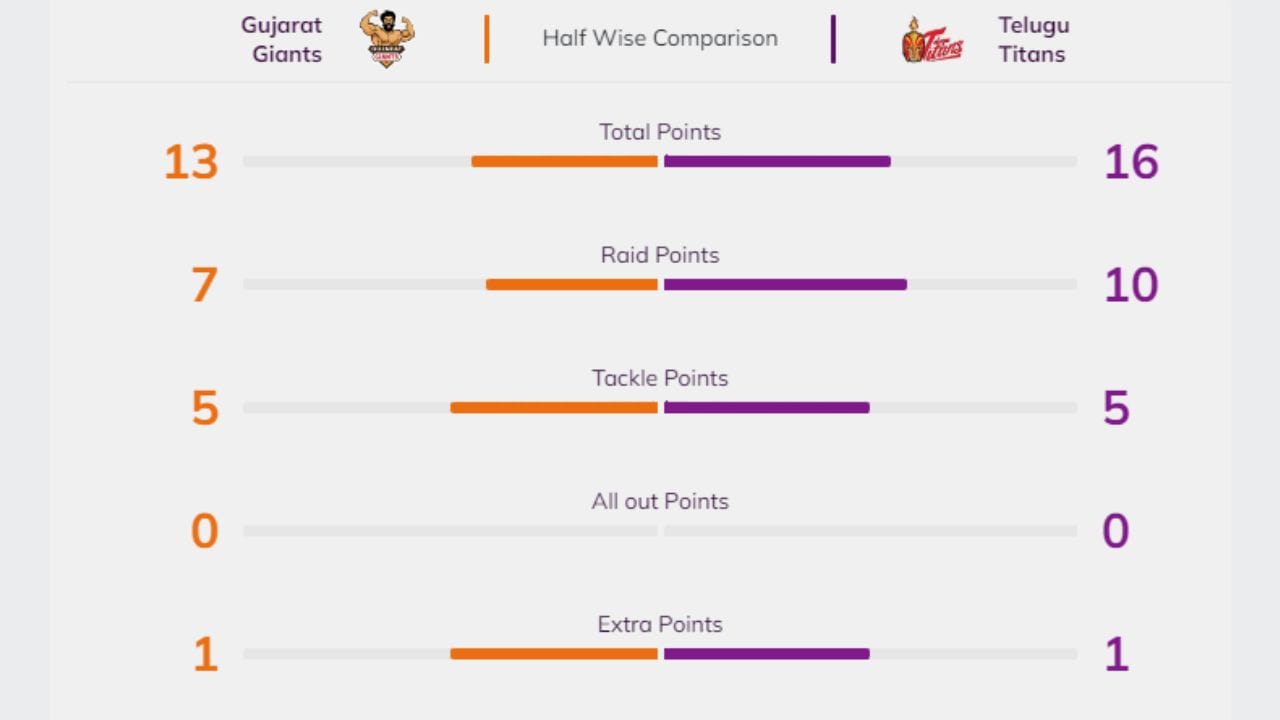
Task: Click the Extra Points label
Action: [660, 624]
